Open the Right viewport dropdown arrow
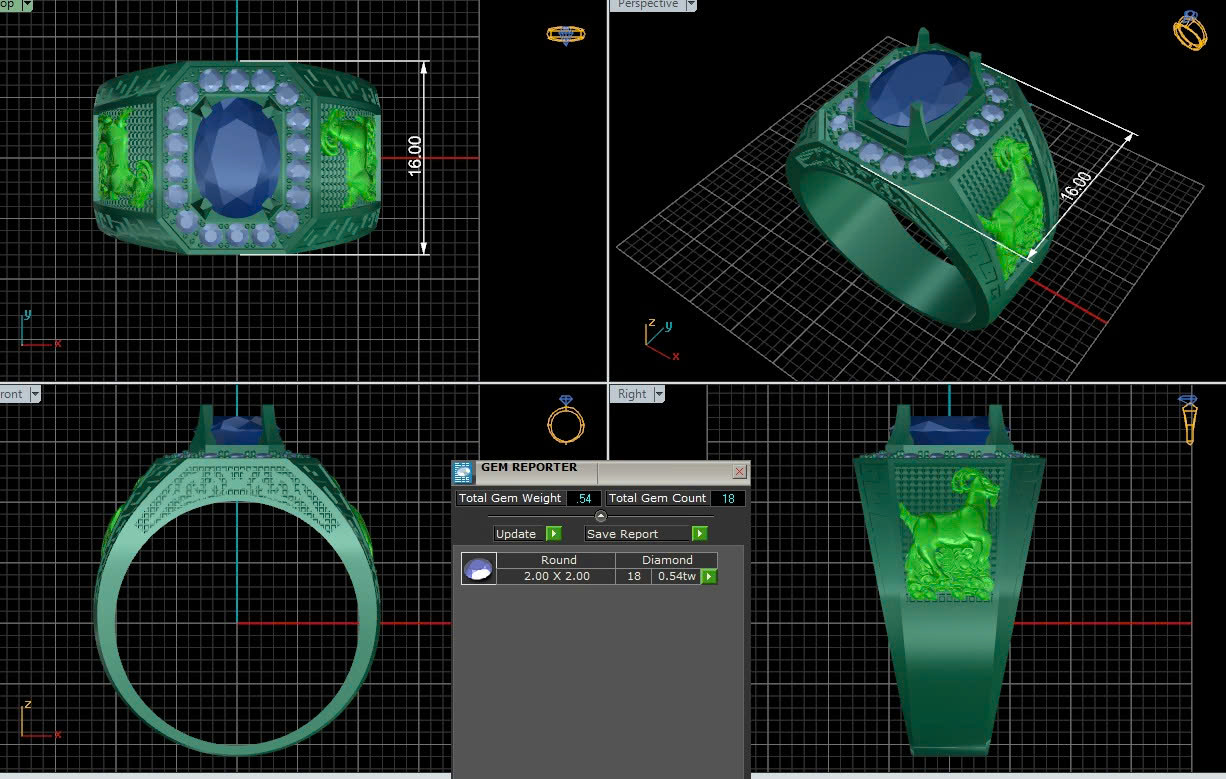 point(659,394)
